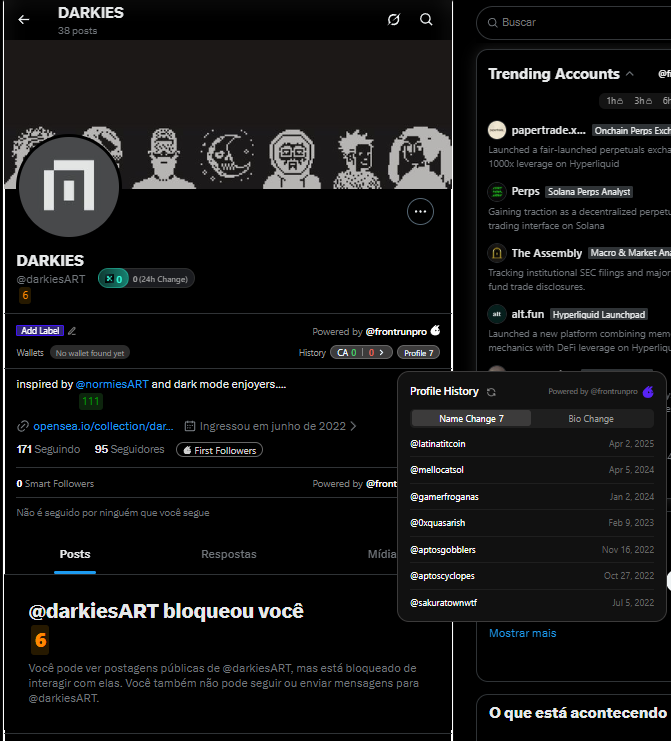Click @gamerfroganas history entry
The image size is (671, 741).
444,497
